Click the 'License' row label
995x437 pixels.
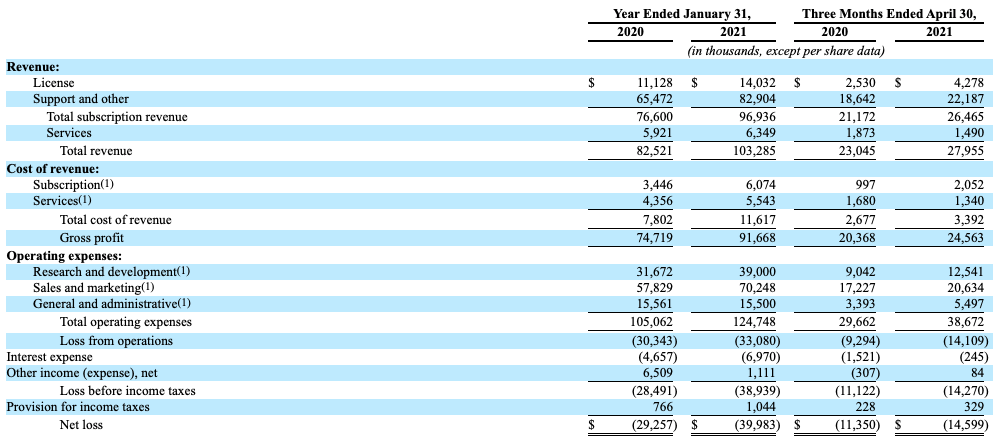coord(53,82)
